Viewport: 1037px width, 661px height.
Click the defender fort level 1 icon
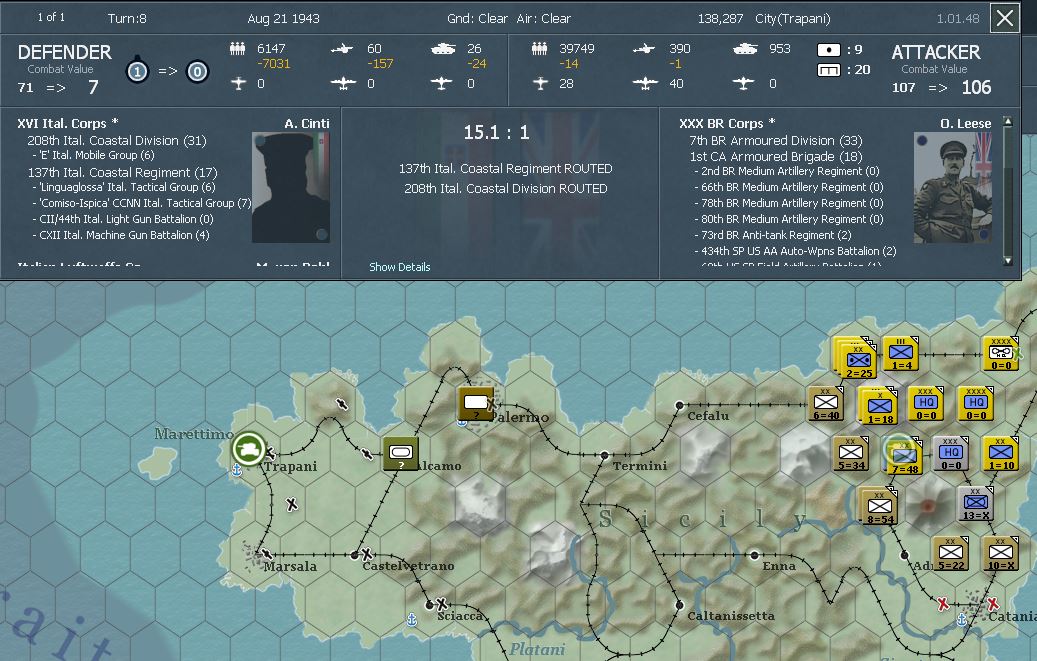point(137,70)
